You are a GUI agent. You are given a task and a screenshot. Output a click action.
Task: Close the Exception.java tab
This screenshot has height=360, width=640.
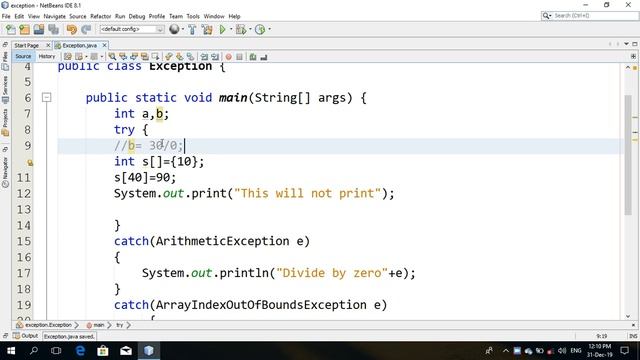pyautogui.click(x=104, y=45)
